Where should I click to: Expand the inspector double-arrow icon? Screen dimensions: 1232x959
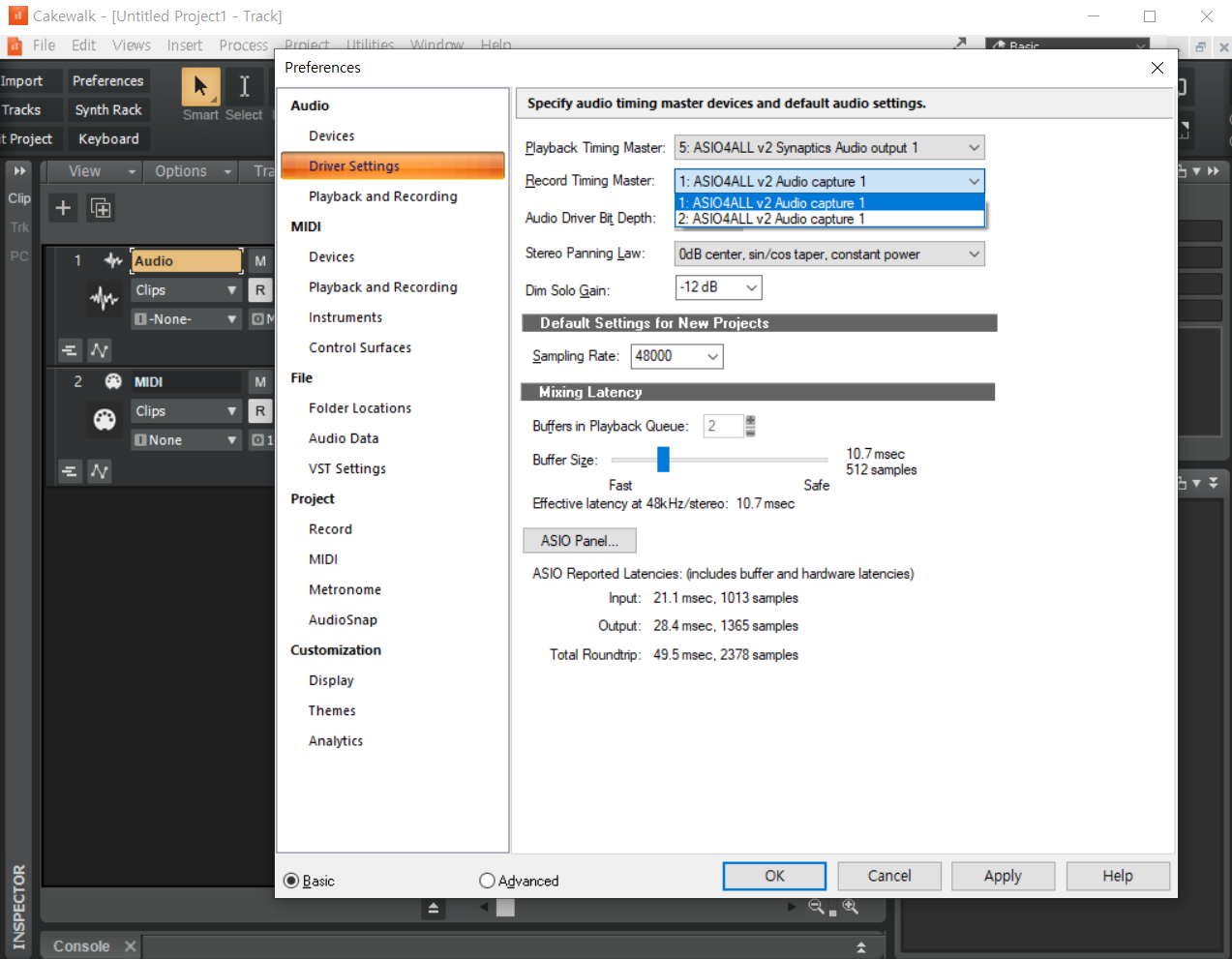click(x=19, y=170)
